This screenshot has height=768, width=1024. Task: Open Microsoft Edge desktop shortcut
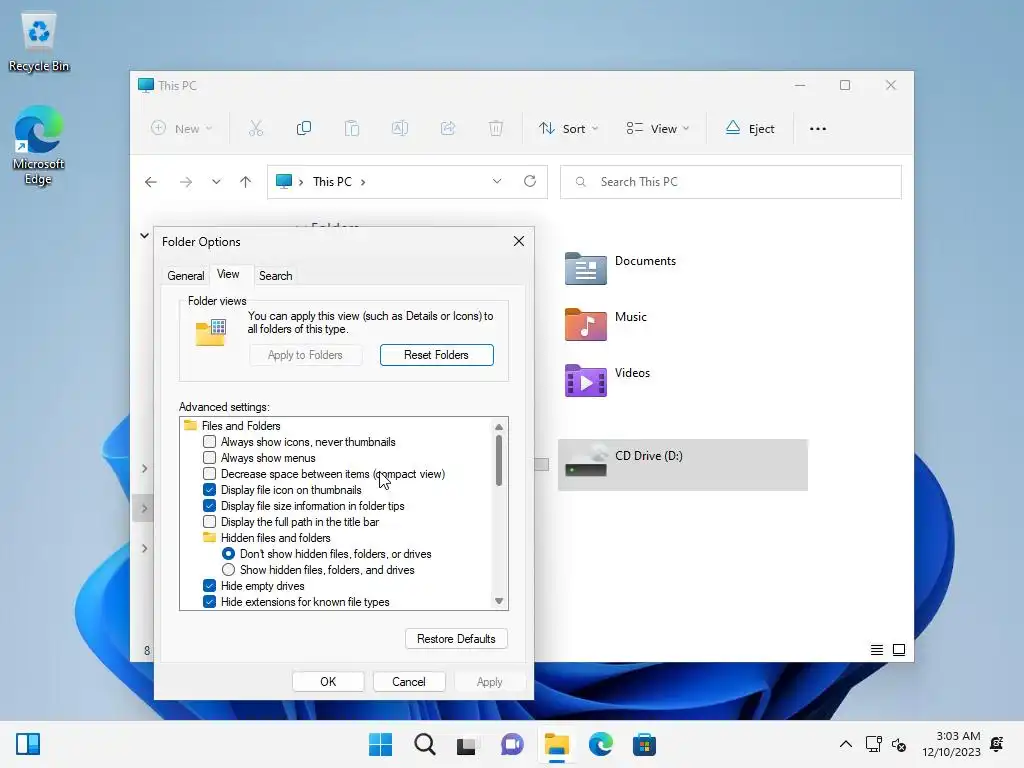39,145
